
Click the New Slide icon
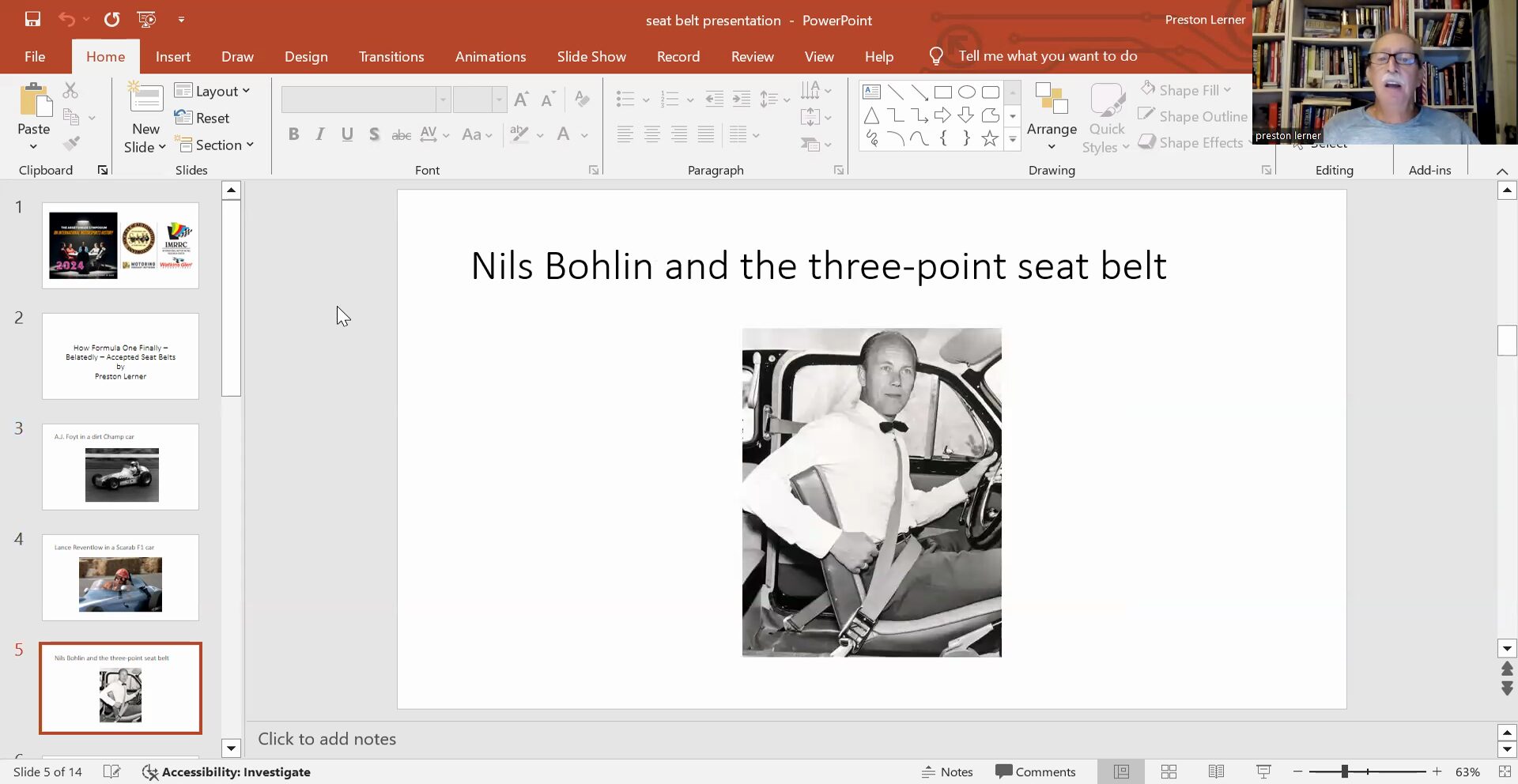click(145, 98)
